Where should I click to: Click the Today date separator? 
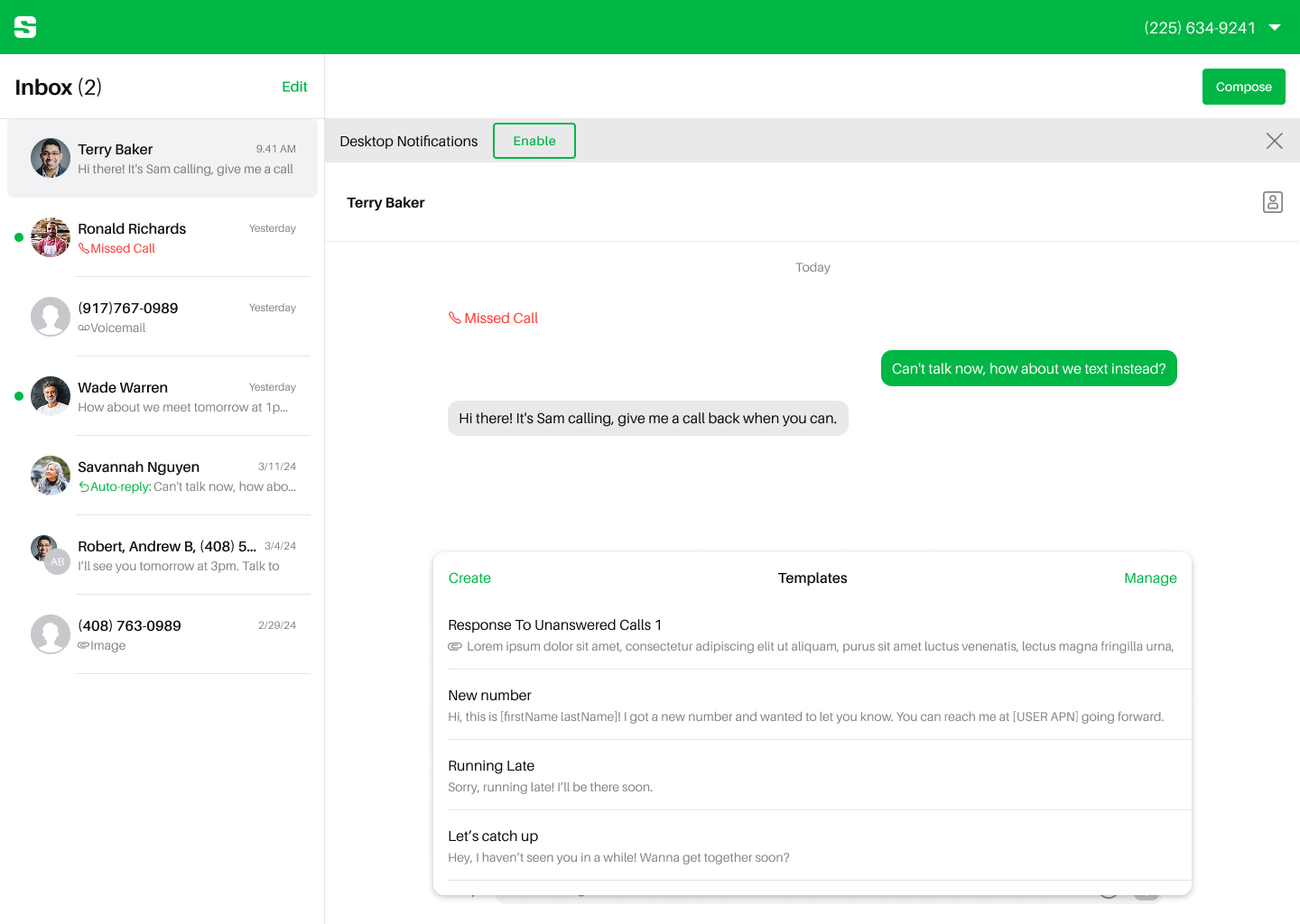(812, 267)
